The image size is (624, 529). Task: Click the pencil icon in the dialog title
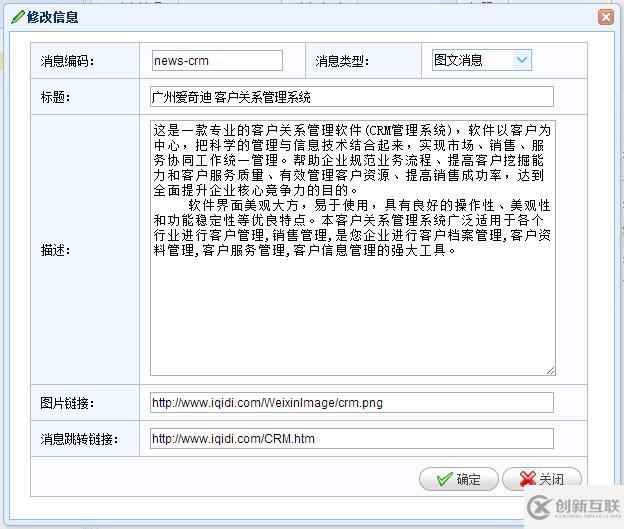pyautogui.click(x=18, y=17)
